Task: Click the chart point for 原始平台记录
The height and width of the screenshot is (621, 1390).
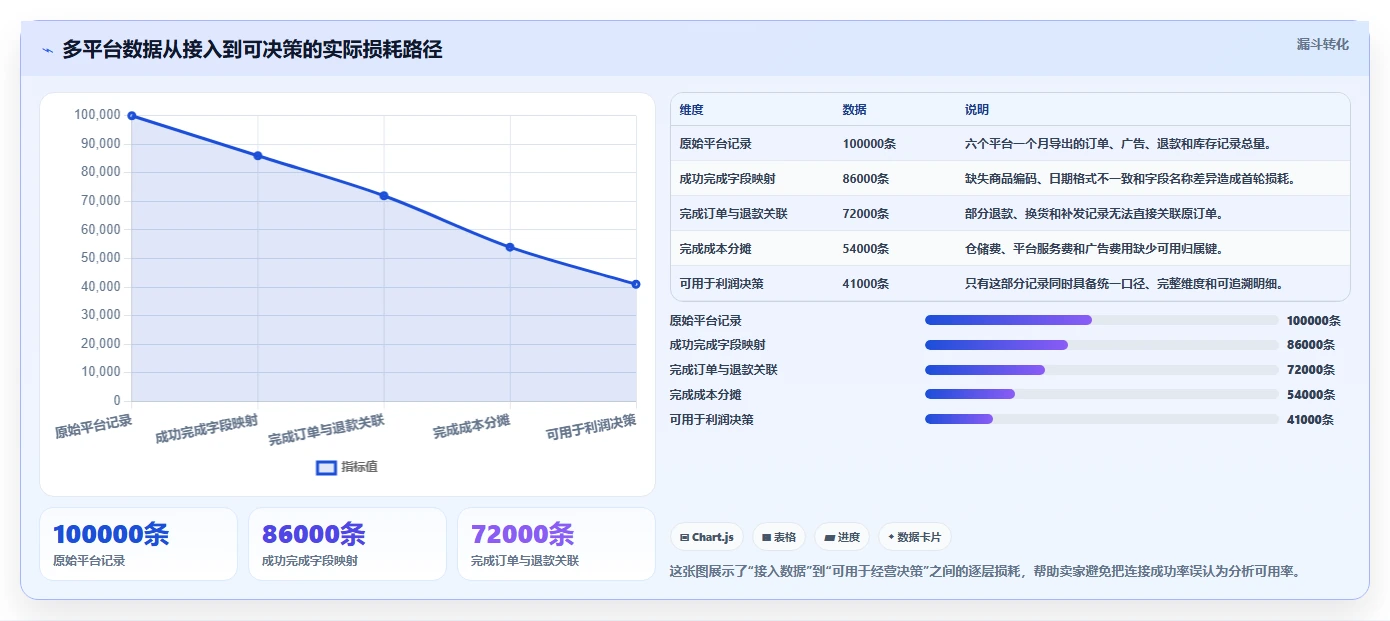Action: point(132,116)
